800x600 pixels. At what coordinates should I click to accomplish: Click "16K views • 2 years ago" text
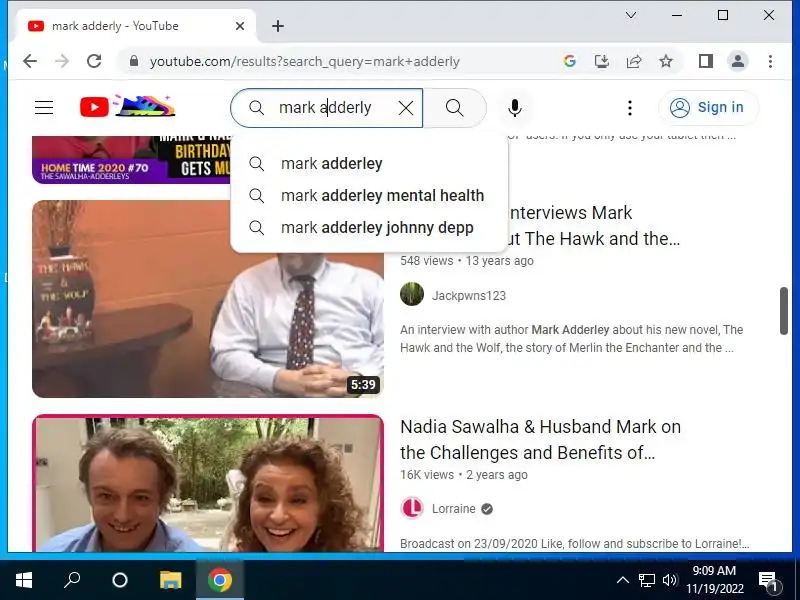click(x=464, y=475)
